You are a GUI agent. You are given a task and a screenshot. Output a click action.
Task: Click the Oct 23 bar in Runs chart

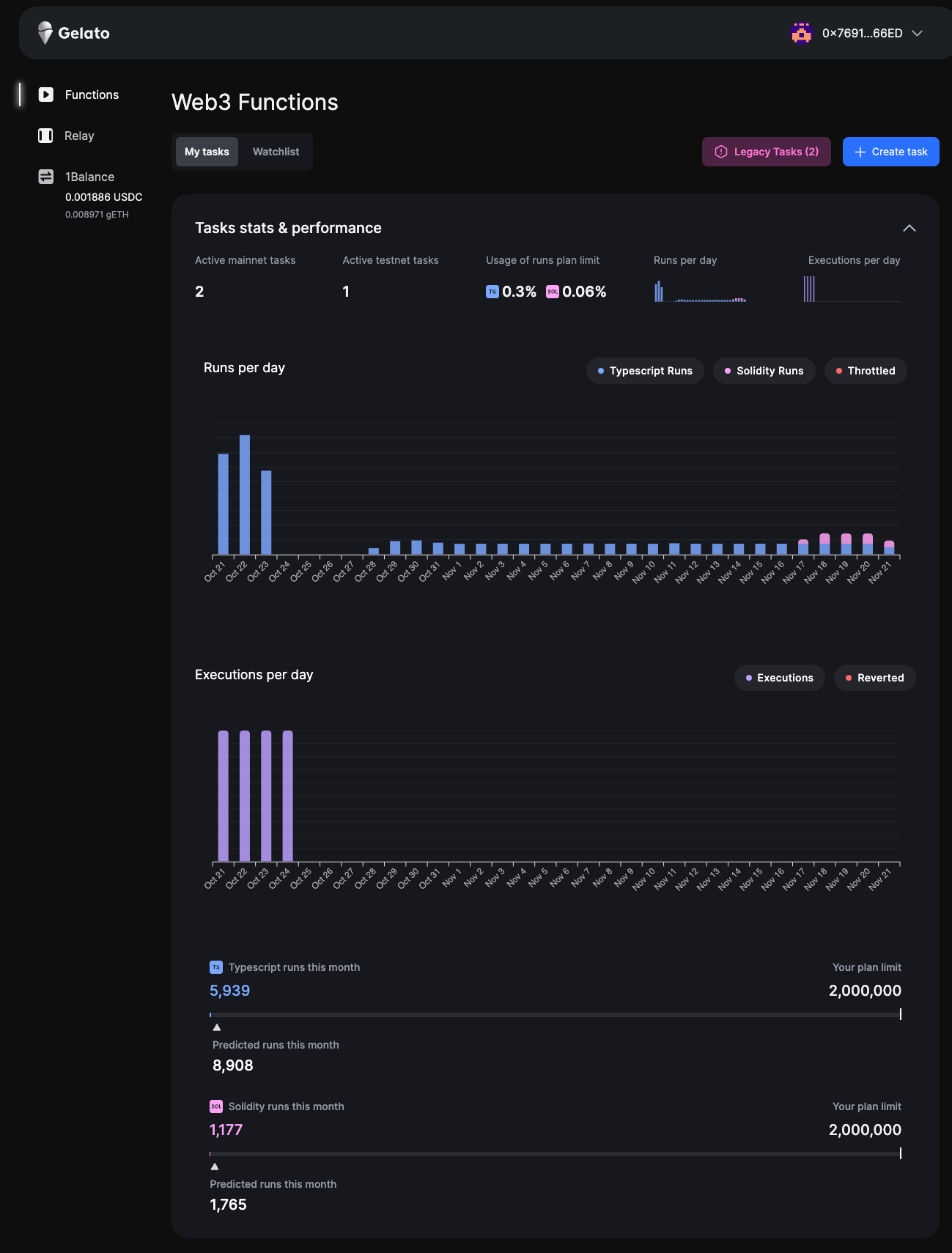click(266, 512)
